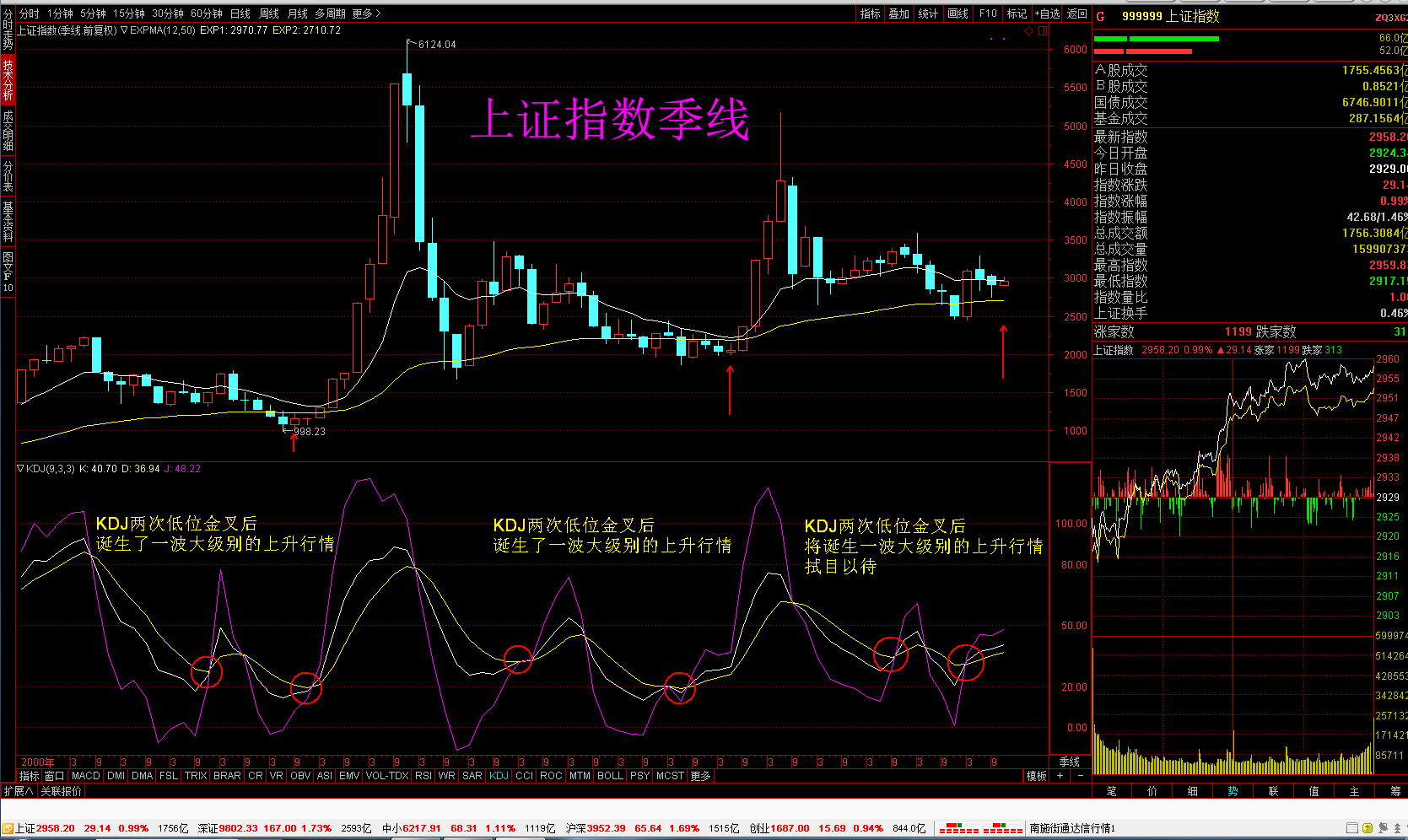Open the 窗口 window count menu
Image resolution: width=1408 pixels, height=840 pixels.
coord(54,775)
